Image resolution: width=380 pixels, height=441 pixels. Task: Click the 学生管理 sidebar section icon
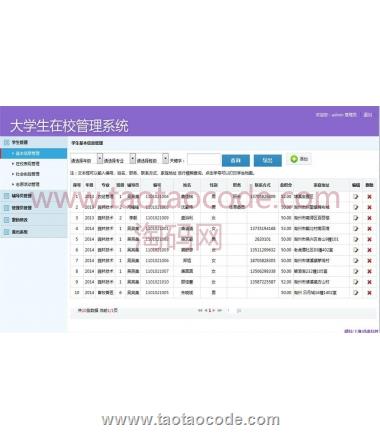(7, 142)
